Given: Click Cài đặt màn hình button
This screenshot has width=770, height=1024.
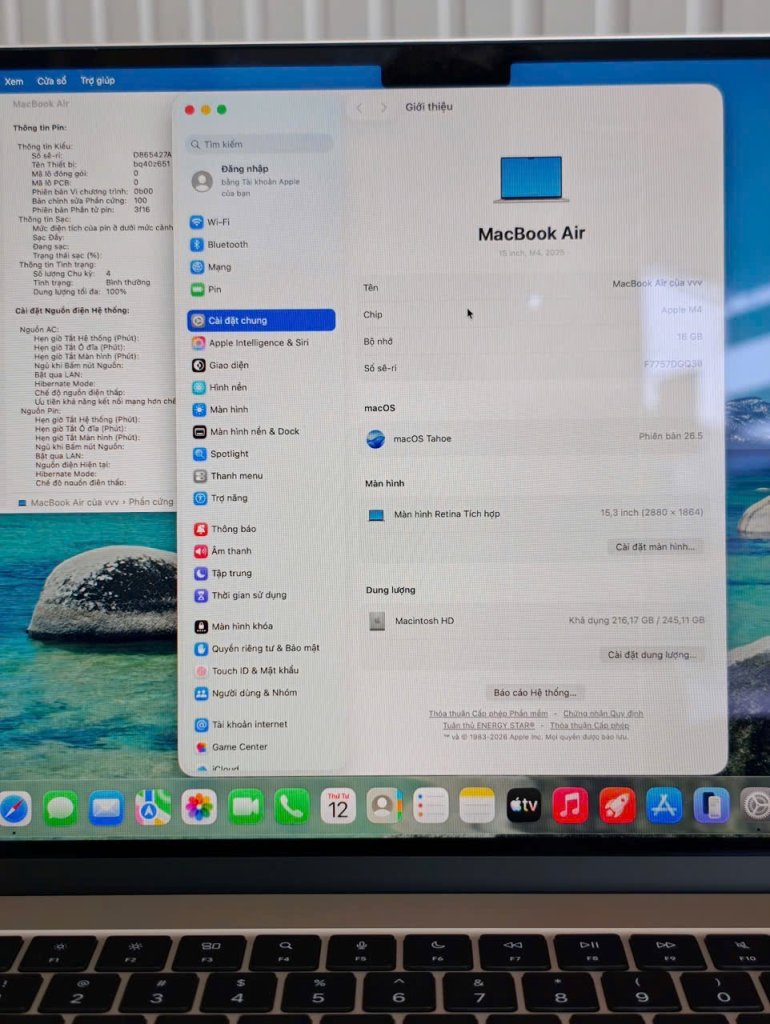Looking at the screenshot, I should point(655,547).
